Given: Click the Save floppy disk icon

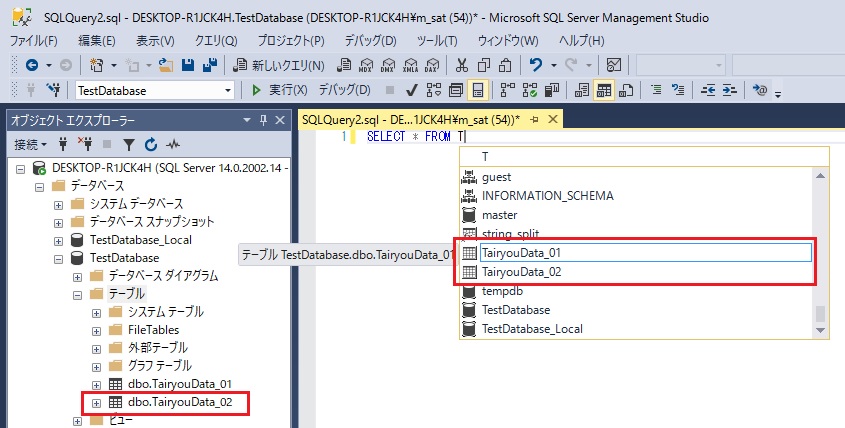Looking at the screenshot, I should click(x=188, y=66).
